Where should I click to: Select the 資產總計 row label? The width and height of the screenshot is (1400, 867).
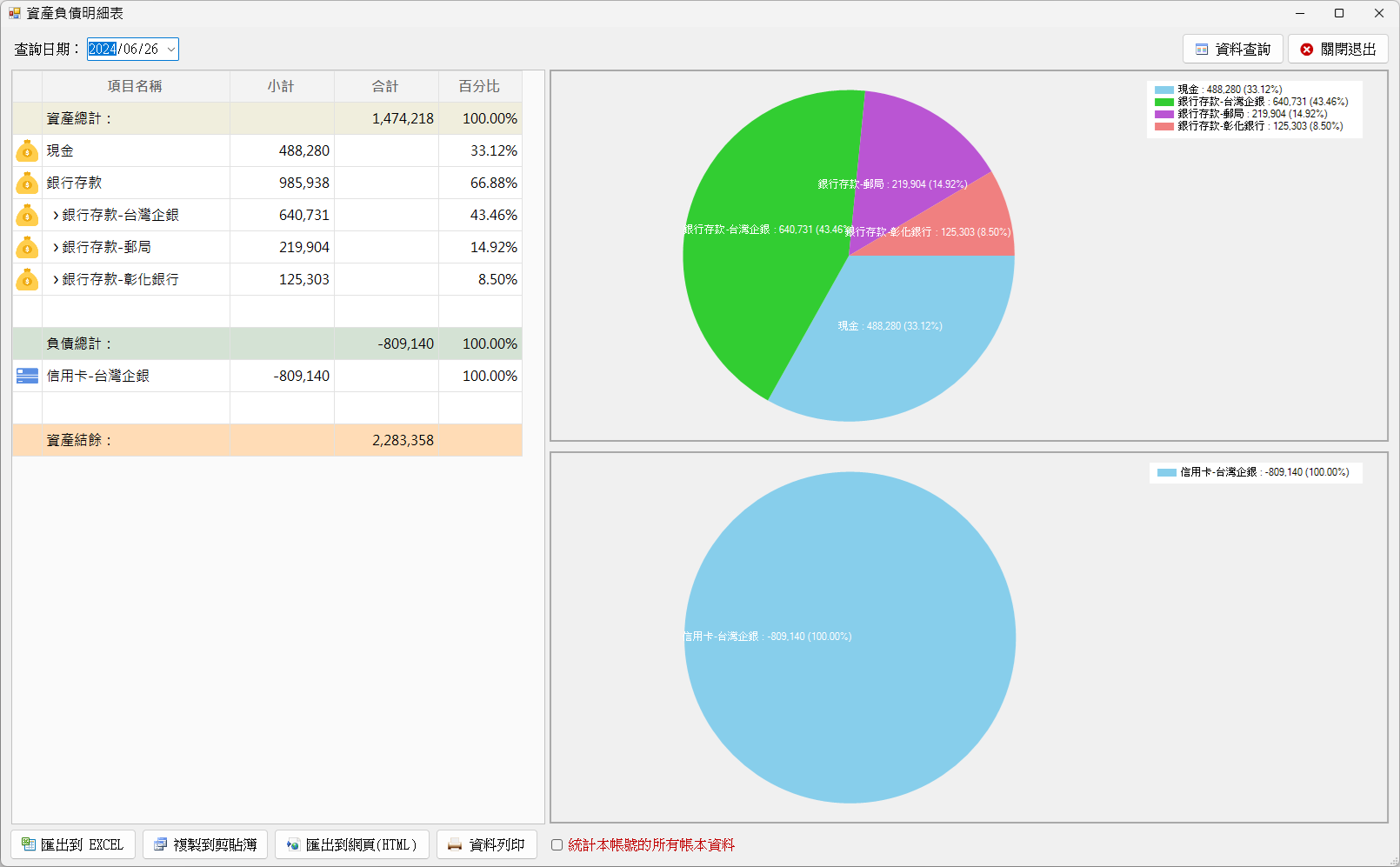click(x=80, y=118)
